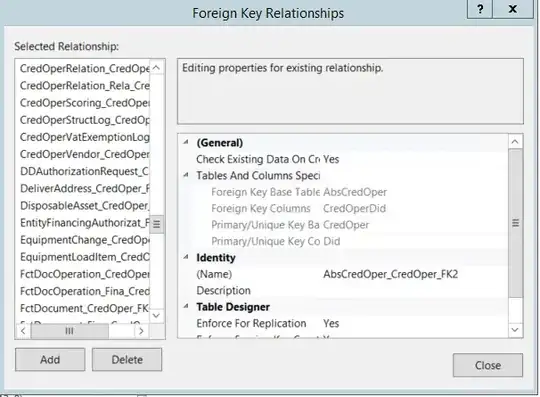Select EquipmentLoadItem_CredC relationship
Screen dimensions: 540x397
pyautogui.click(x=85, y=257)
